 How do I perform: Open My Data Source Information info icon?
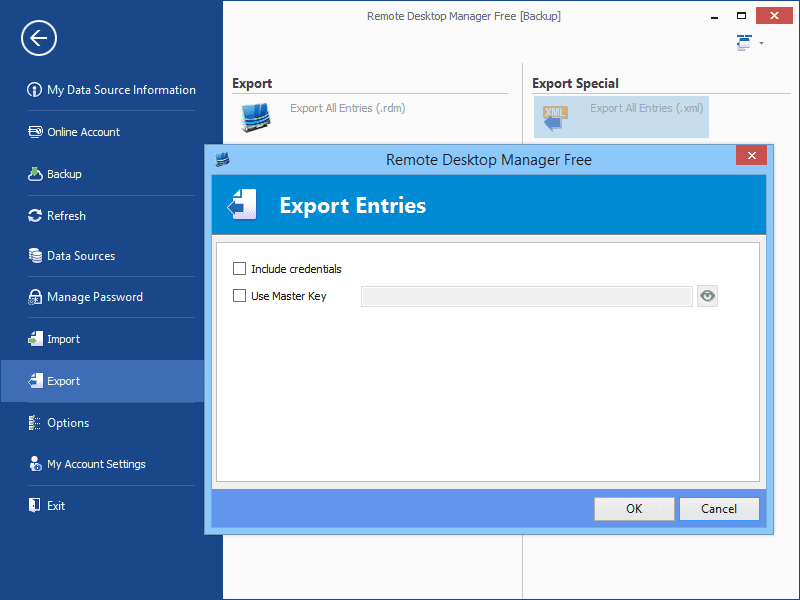pyautogui.click(x=34, y=90)
